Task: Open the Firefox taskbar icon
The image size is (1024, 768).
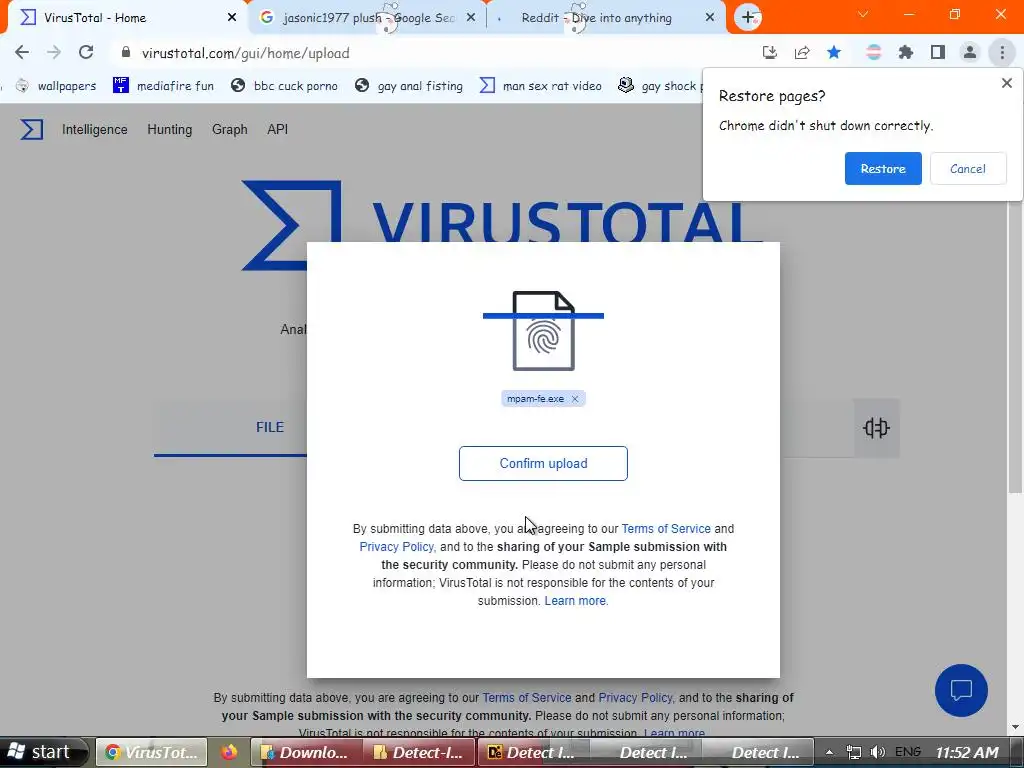Action: [x=229, y=752]
